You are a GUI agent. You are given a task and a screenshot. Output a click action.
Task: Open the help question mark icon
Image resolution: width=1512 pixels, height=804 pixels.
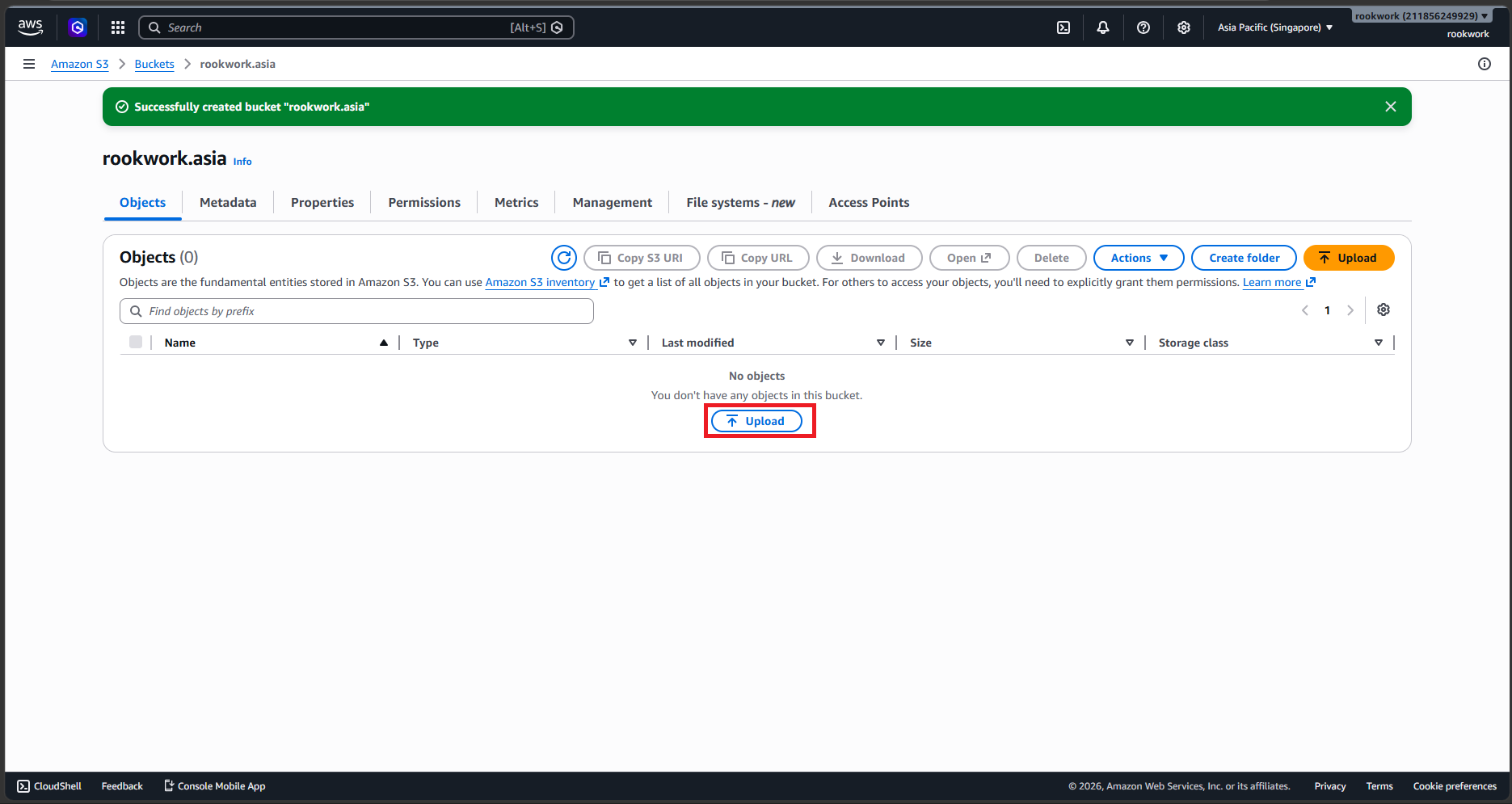pyautogui.click(x=1143, y=27)
